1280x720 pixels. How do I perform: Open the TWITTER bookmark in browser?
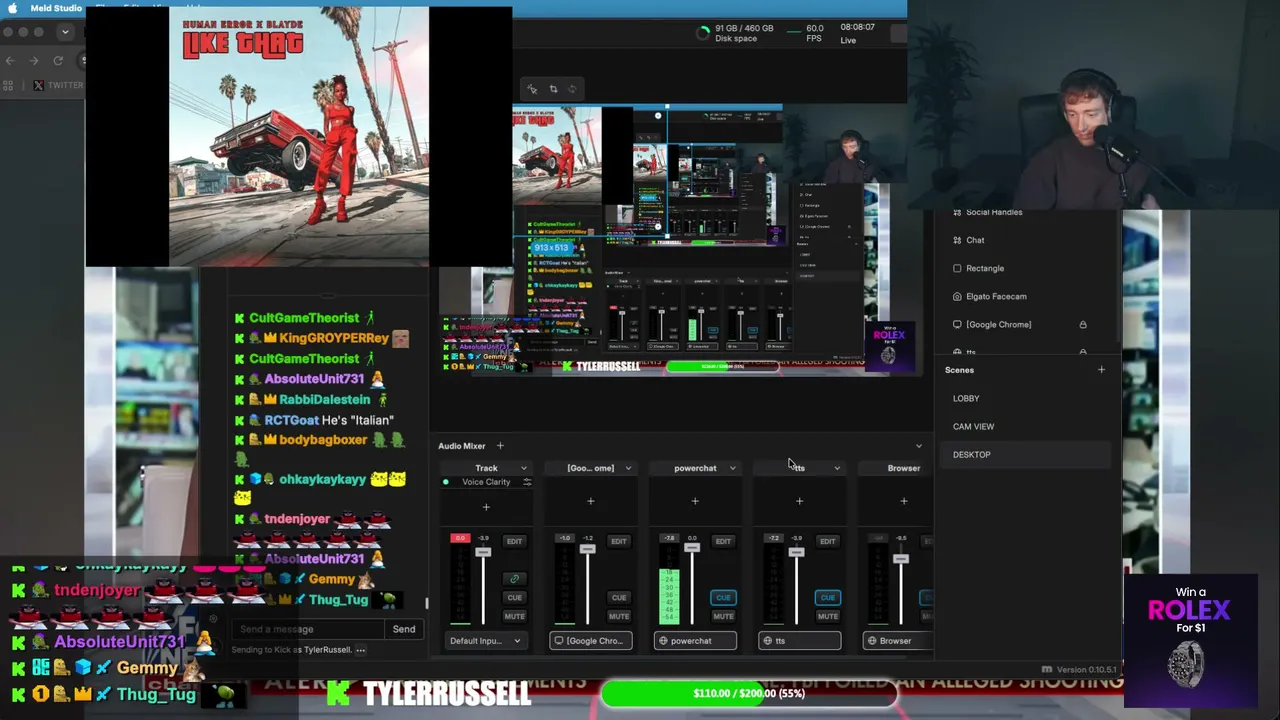point(58,85)
